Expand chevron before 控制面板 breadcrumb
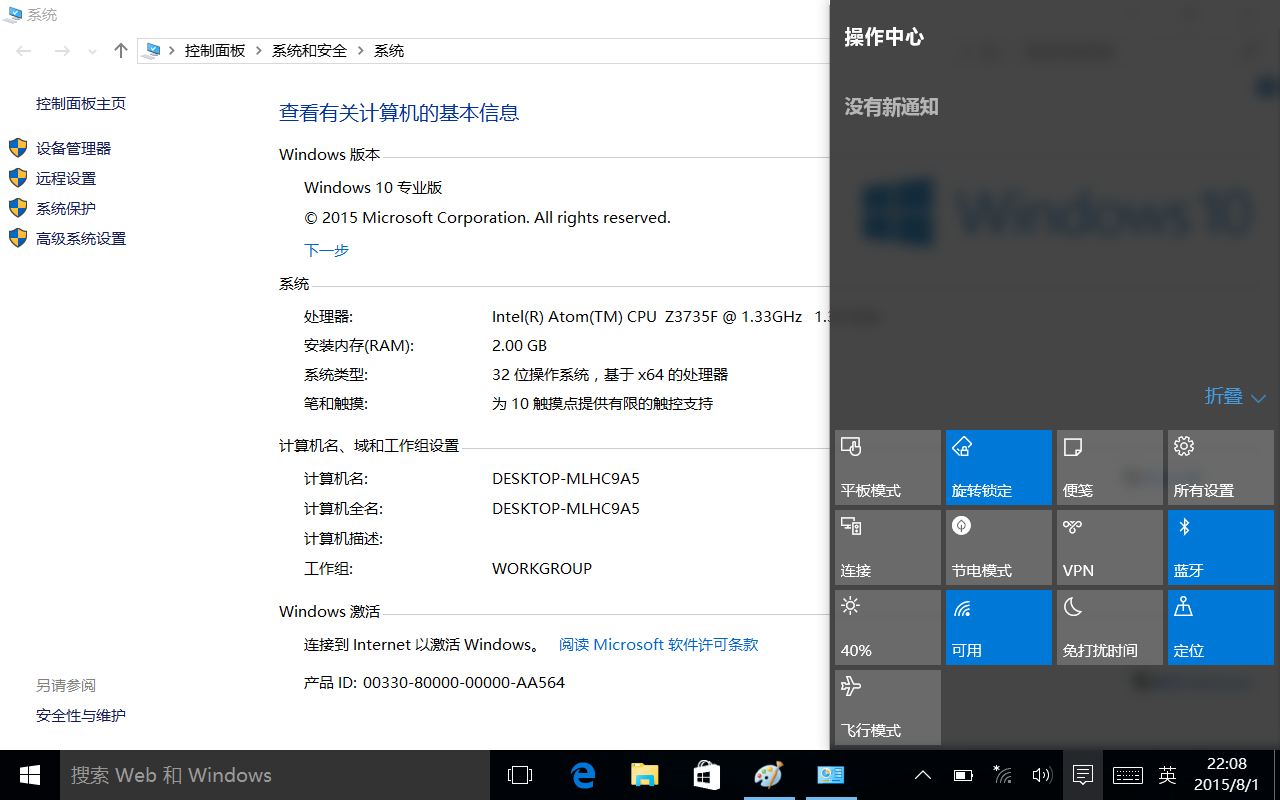 [x=173, y=51]
